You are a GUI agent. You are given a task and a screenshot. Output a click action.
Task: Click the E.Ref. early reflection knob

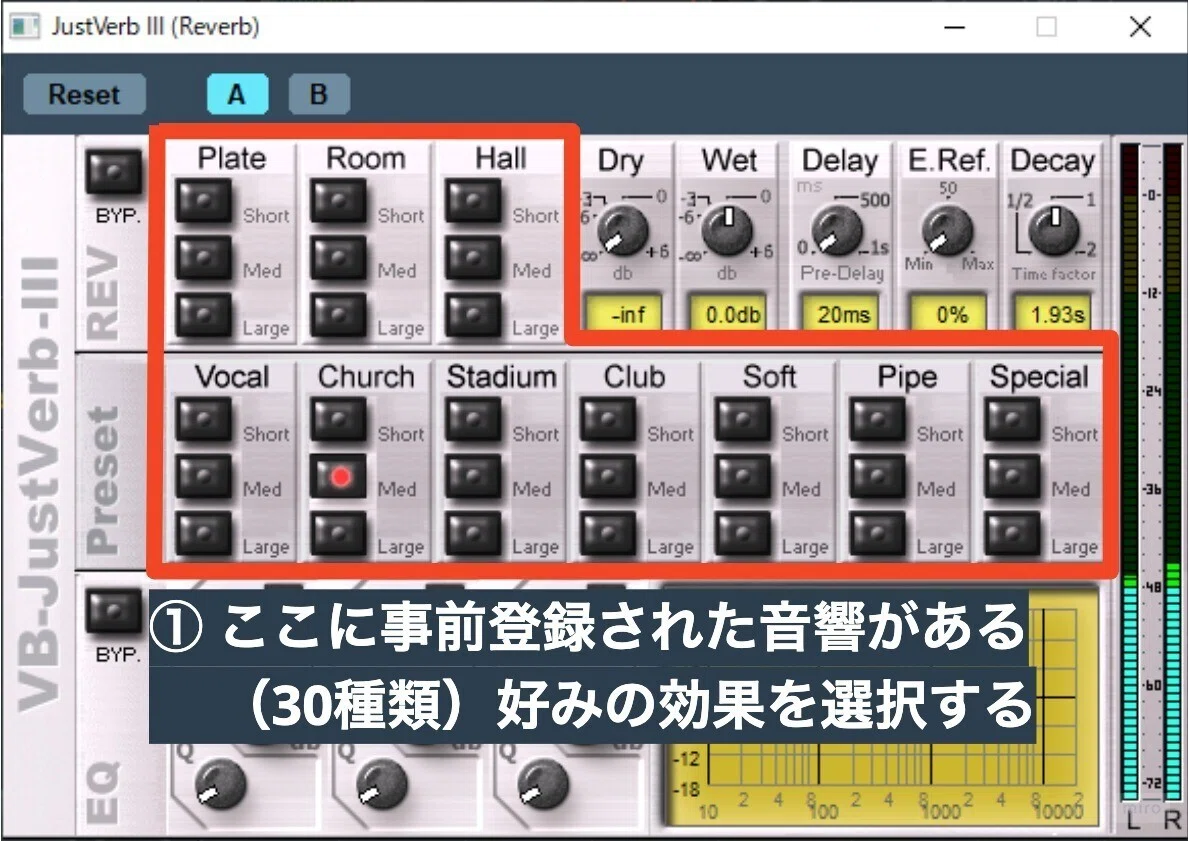947,230
